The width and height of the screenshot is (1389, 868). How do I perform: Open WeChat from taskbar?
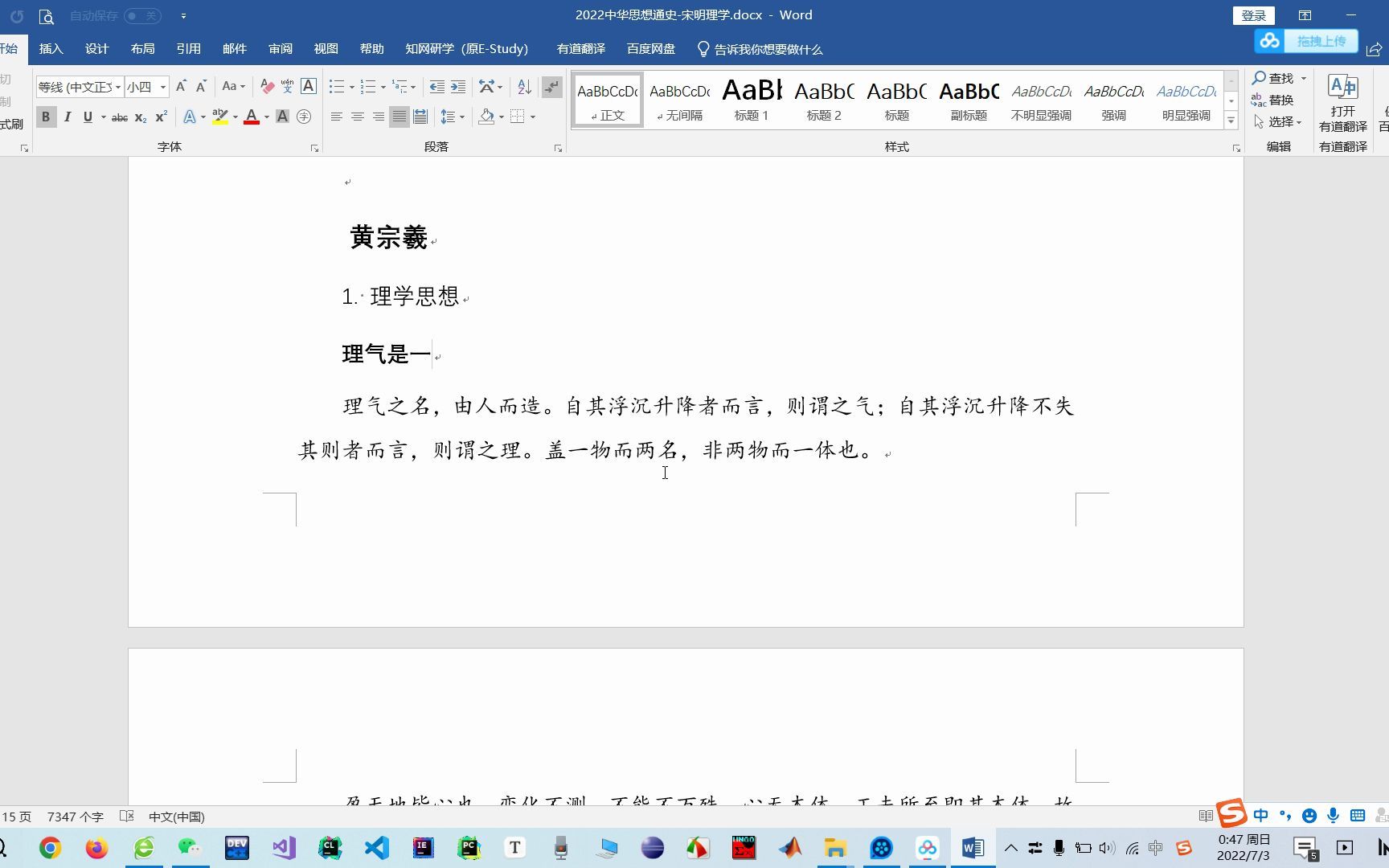(190, 848)
